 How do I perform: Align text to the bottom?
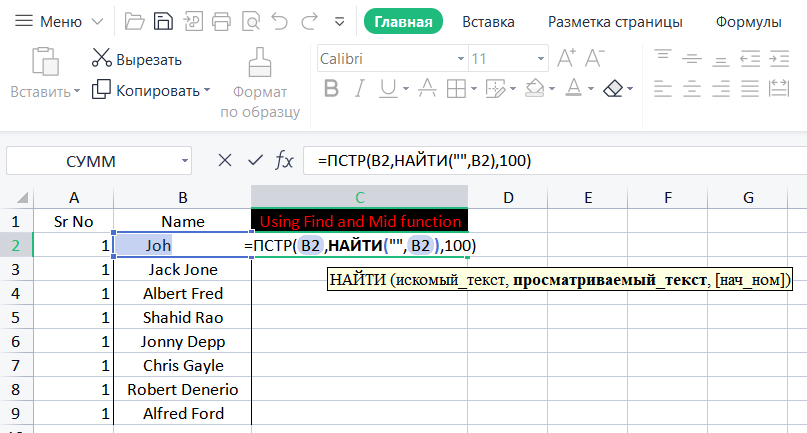(721, 61)
